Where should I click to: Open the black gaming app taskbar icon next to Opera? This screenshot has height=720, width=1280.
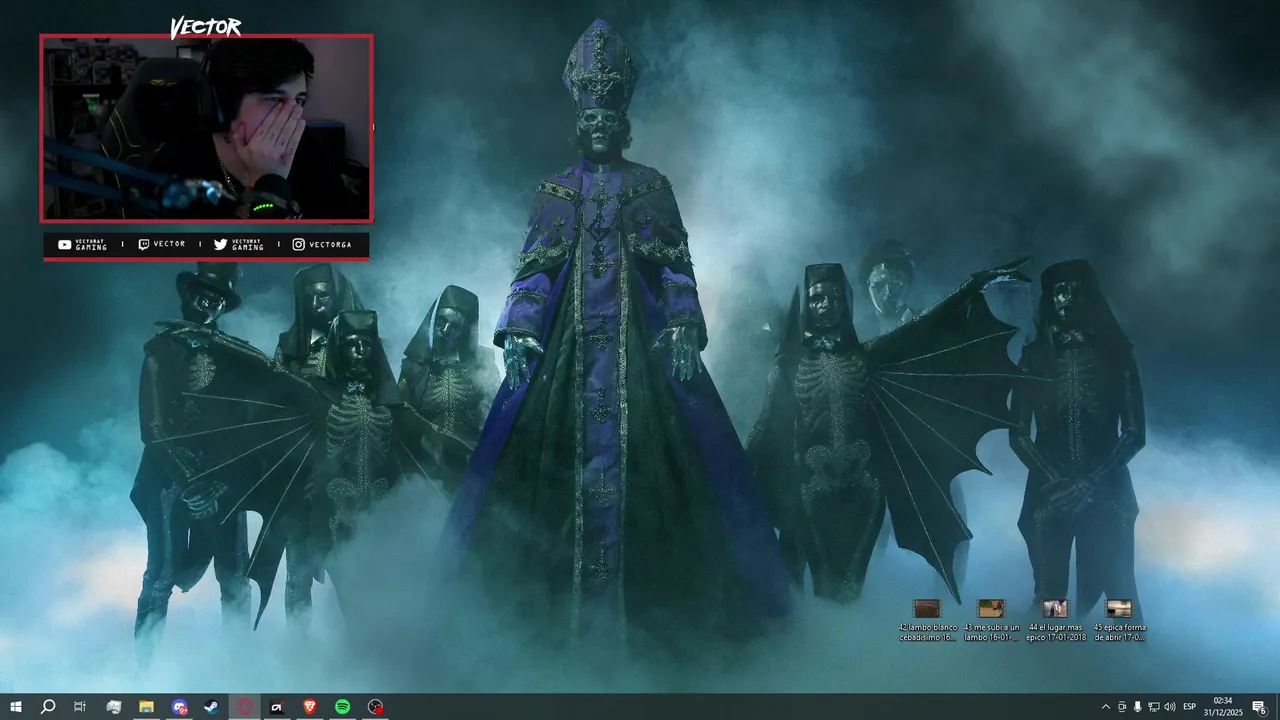pos(277,707)
